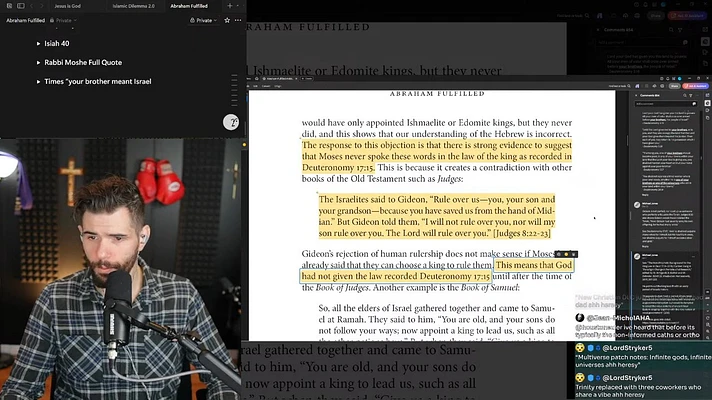Open the Notion page three-dots menu
This screenshot has height=400, width=712.
[238, 20]
